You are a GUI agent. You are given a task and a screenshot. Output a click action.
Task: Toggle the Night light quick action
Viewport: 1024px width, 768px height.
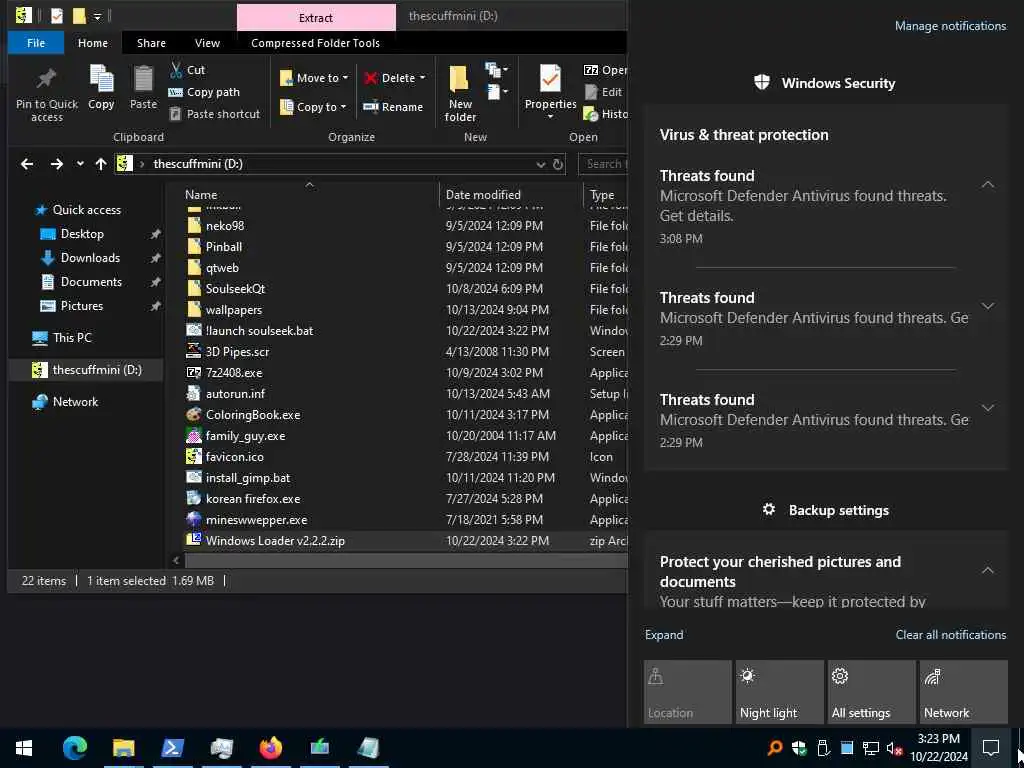coord(780,692)
